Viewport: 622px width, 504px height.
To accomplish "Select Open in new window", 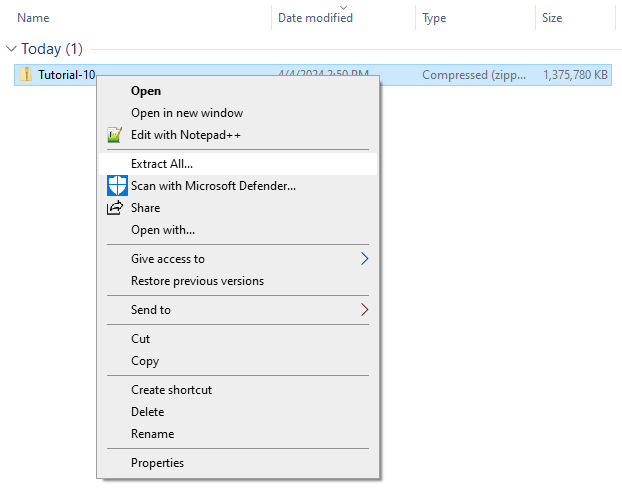I will pyautogui.click(x=238, y=113).
